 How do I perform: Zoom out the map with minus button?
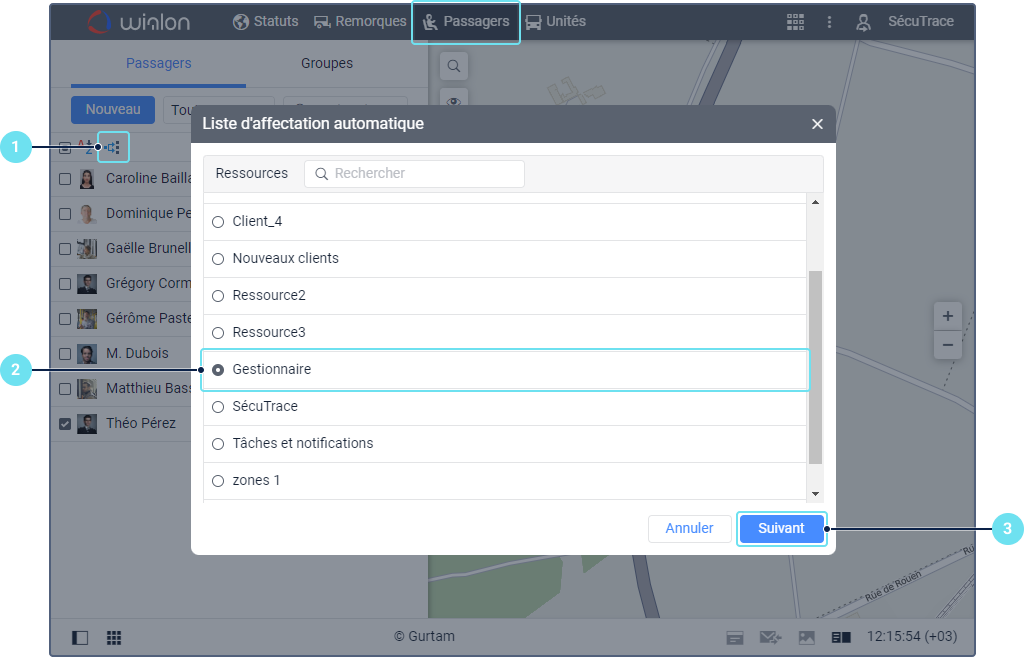(948, 344)
